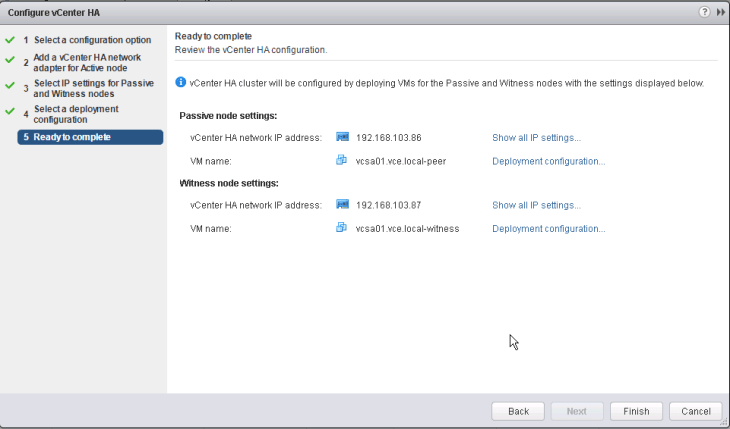The image size is (730, 429).
Task: Select step 5 Ready to complete
Action: click(x=72, y=137)
